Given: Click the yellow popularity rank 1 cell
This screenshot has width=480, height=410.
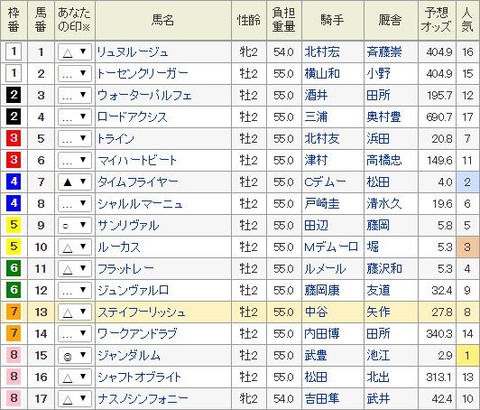Looking at the screenshot, I should pos(467,355).
